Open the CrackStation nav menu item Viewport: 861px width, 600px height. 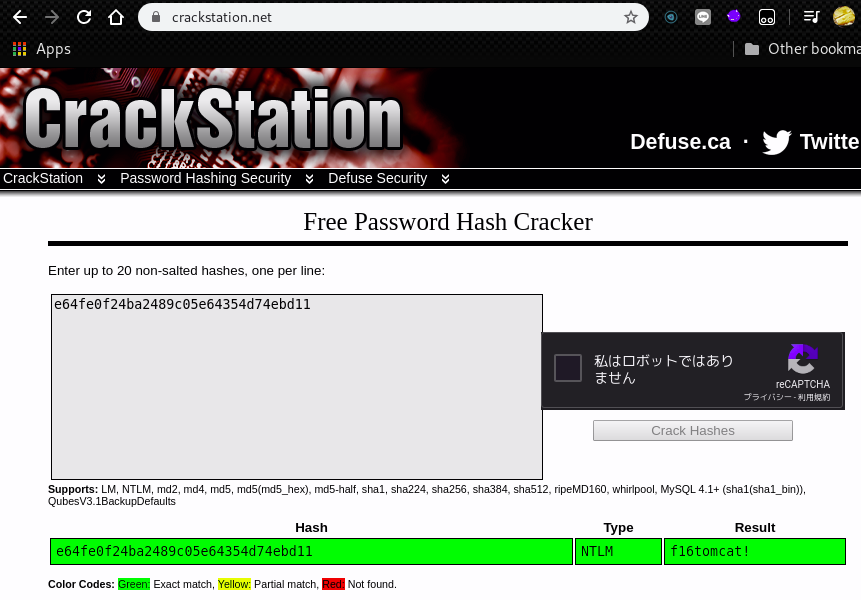43,178
